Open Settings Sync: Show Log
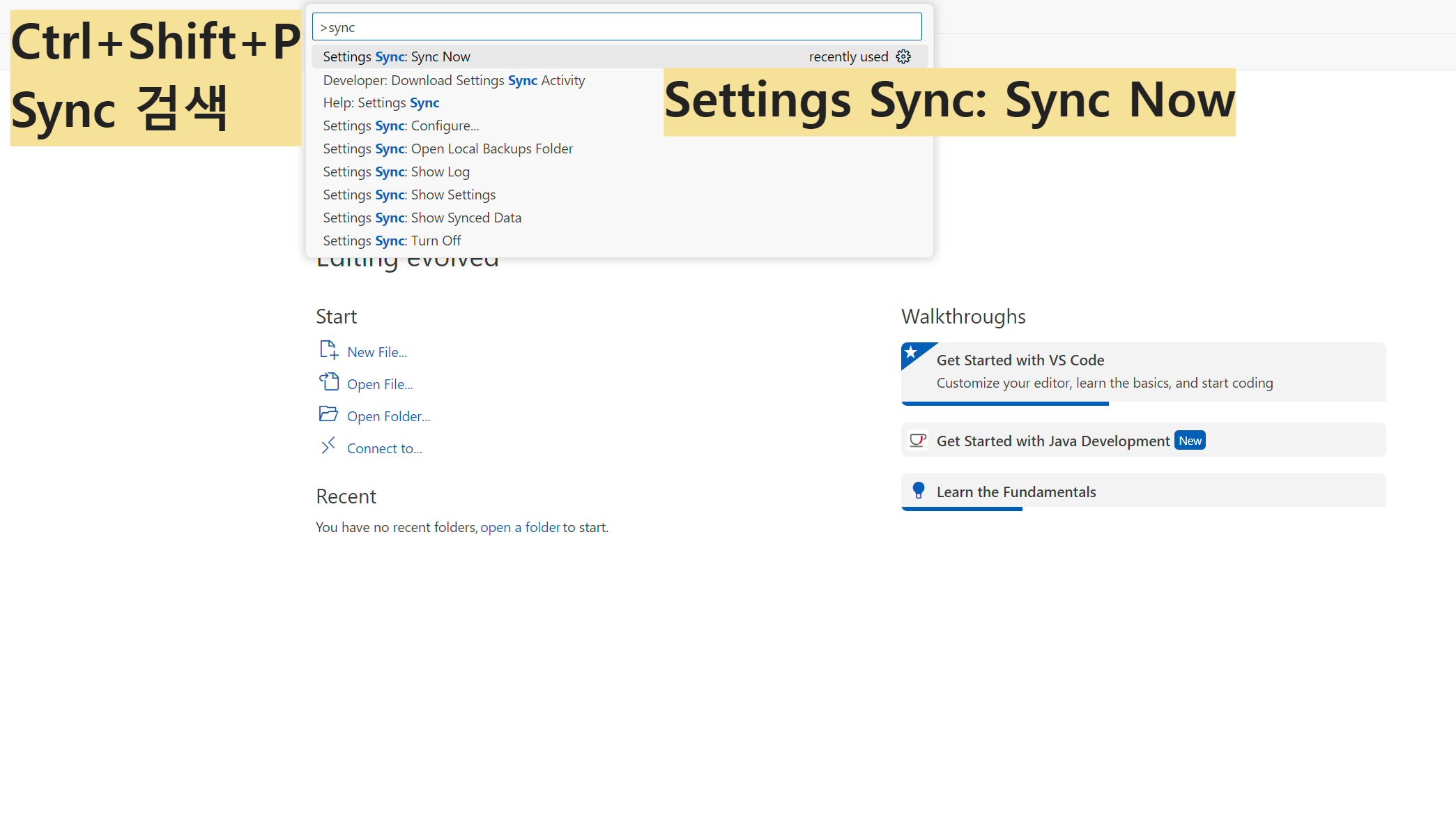Image resolution: width=1456 pixels, height=813 pixels. point(396,172)
